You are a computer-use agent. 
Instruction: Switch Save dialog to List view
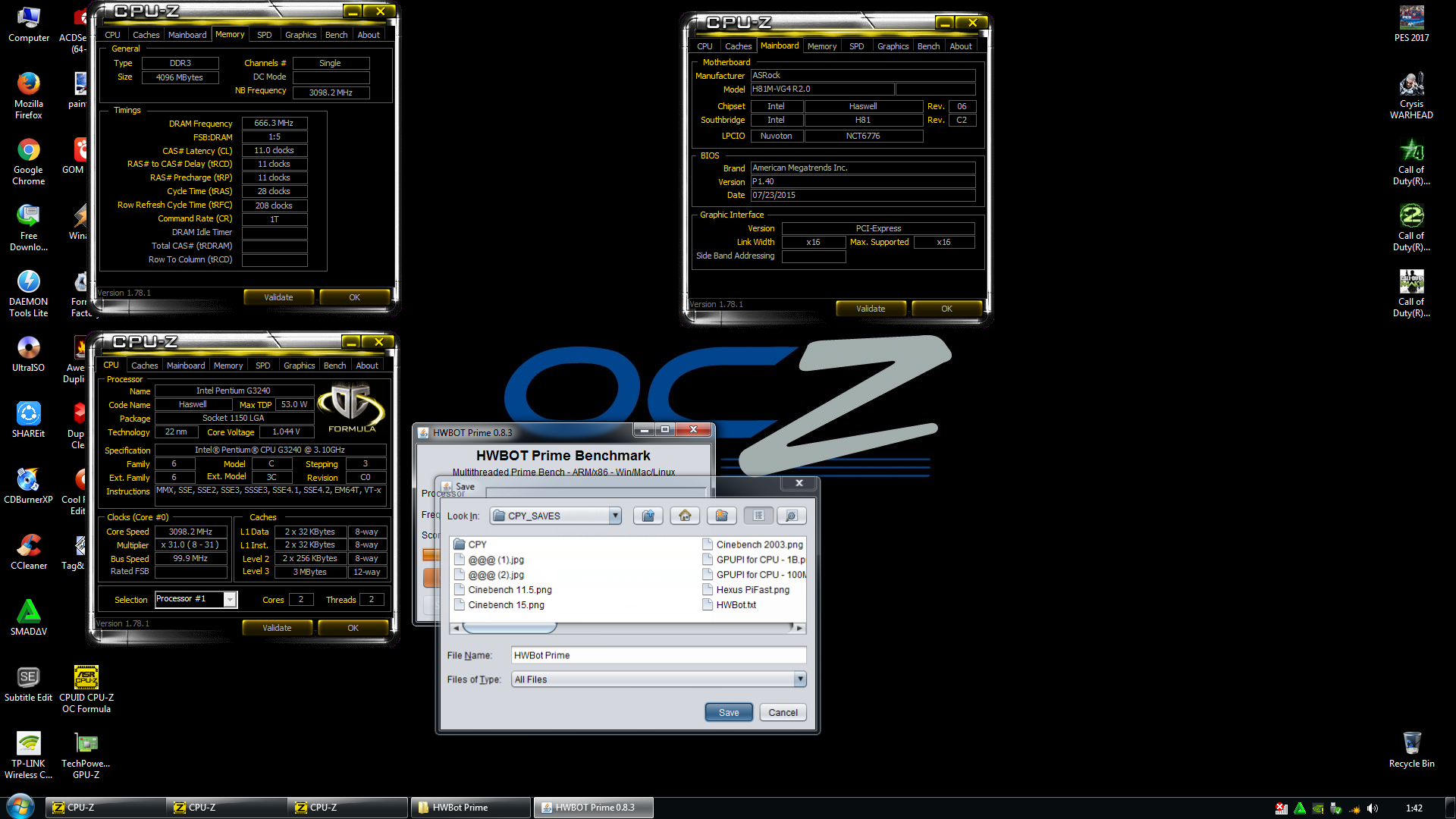pyautogui.click(x=758, y=516)
